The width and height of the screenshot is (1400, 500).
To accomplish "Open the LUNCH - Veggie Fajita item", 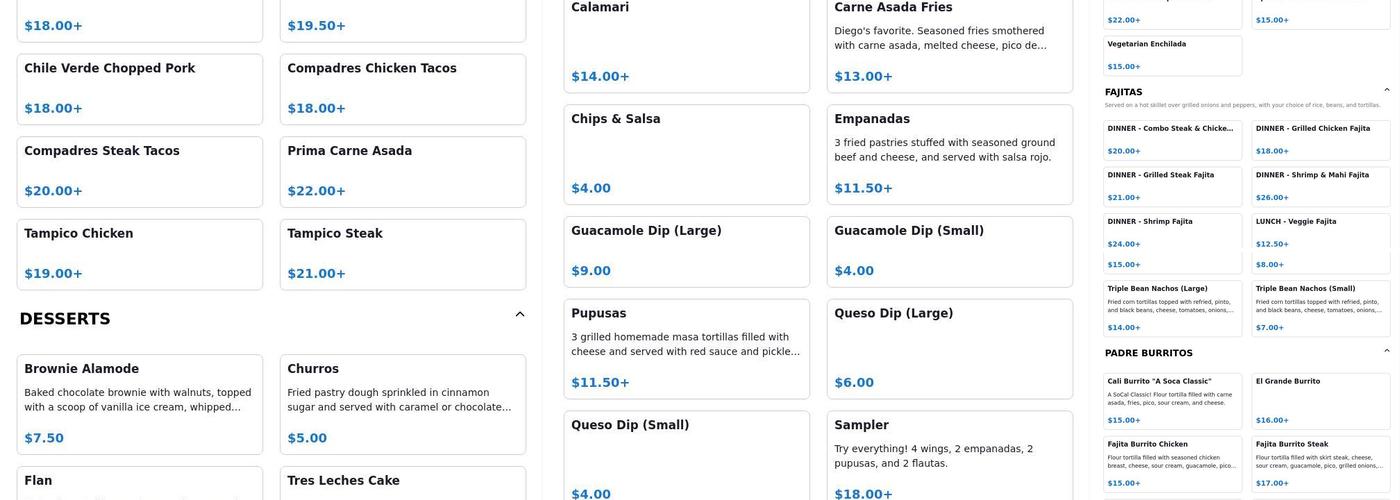I will 1321,233.
